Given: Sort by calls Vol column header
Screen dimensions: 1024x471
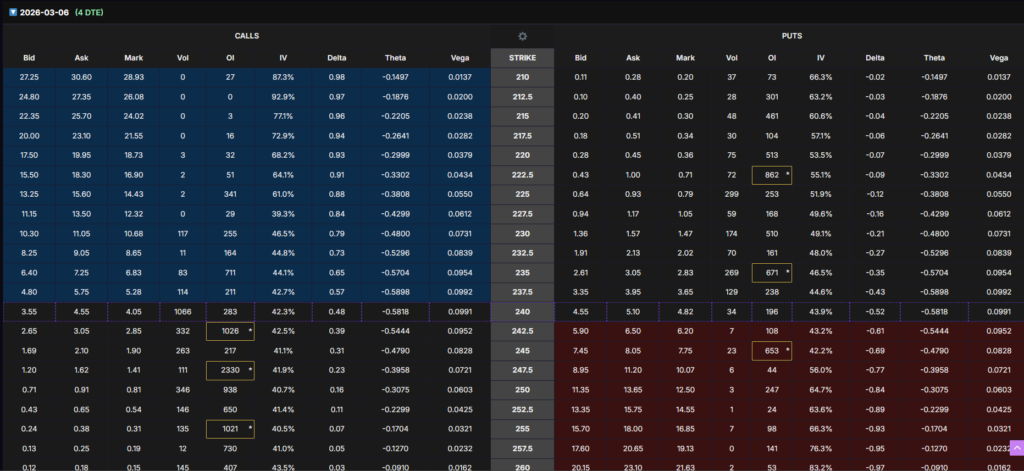Looking at the screenshot, I should point(181,57).
